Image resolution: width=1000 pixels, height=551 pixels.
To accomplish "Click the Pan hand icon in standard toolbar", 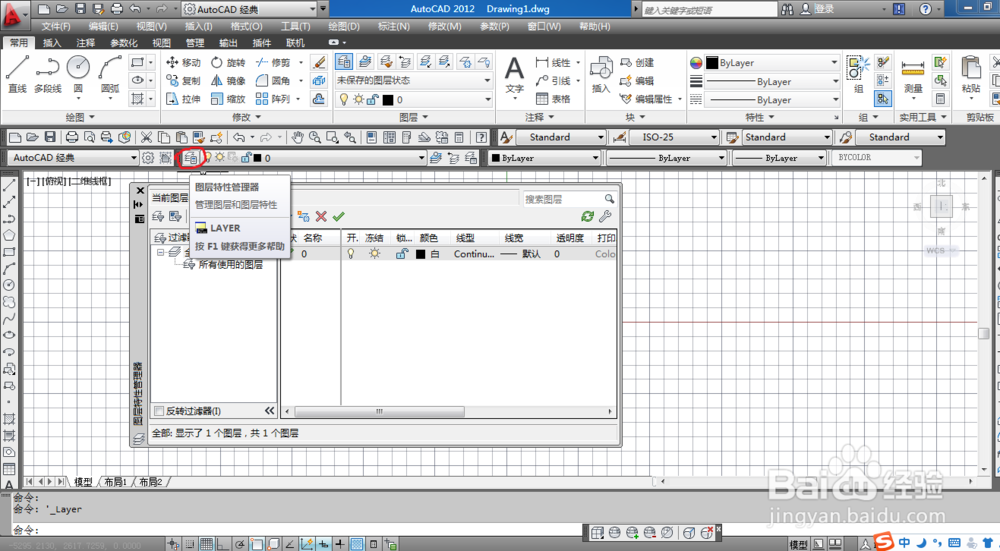I will coord(297,137).
